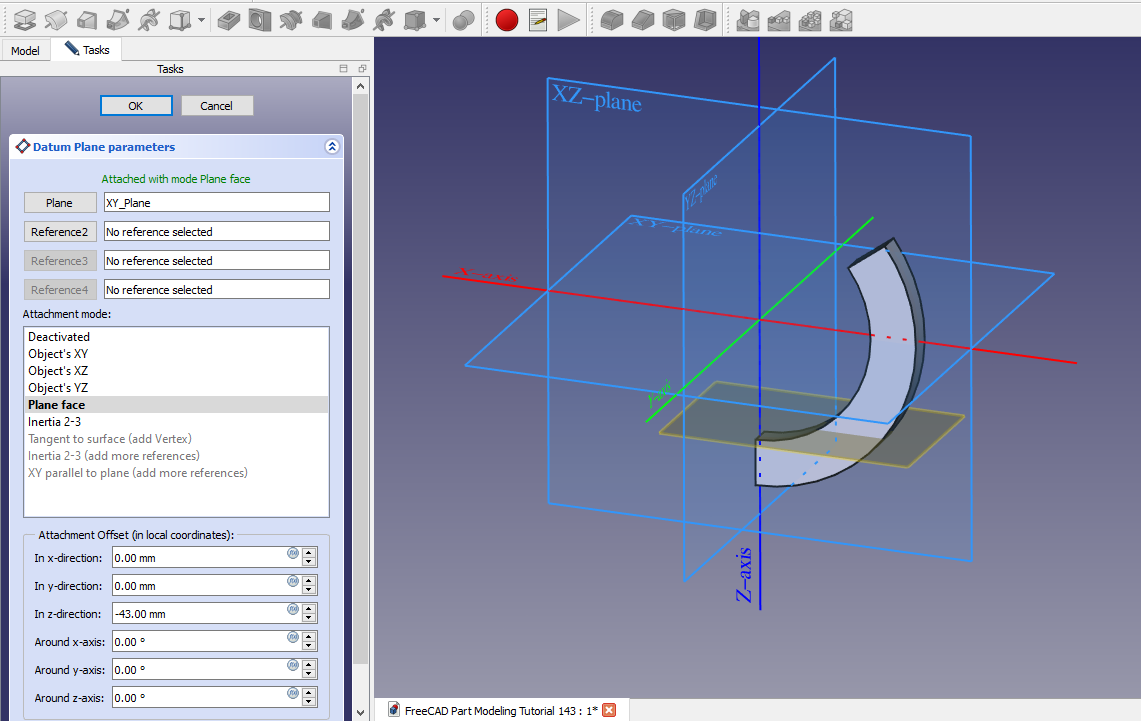Image resolution: width=1141 pixels, height=721 pixels.
Task: Choose the Pocket tool in toolbar
Action: 229,19
